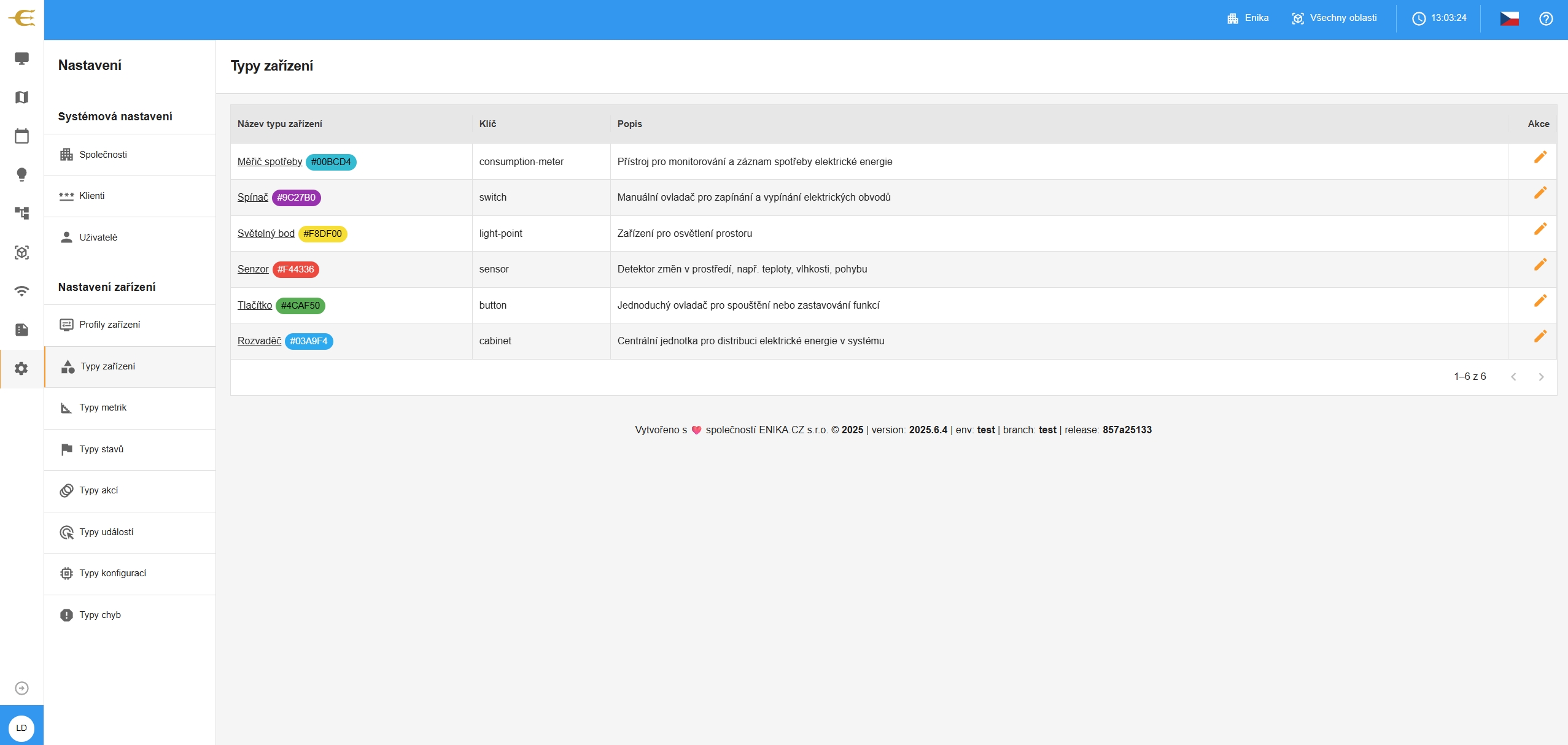Click the map icon in left sidebar
1568x745 pixels.
pos(21,98)
